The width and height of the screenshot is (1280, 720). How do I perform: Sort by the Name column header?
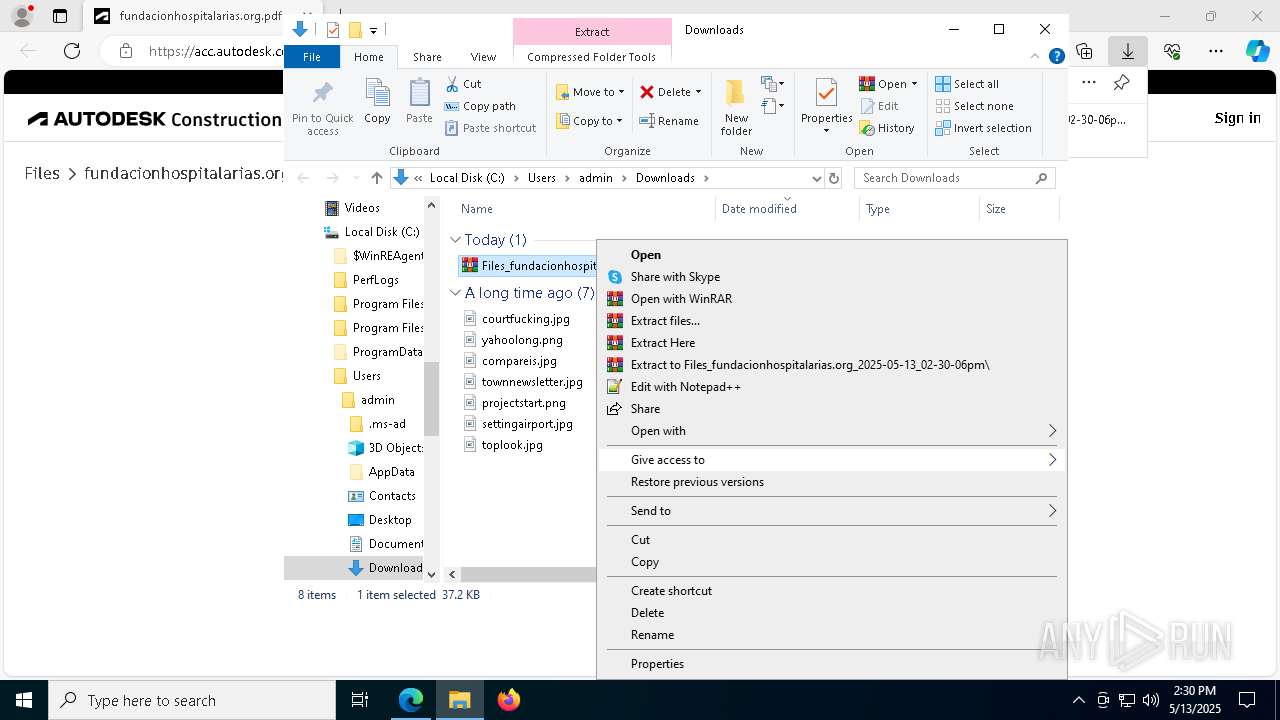(x=477, y=209)
